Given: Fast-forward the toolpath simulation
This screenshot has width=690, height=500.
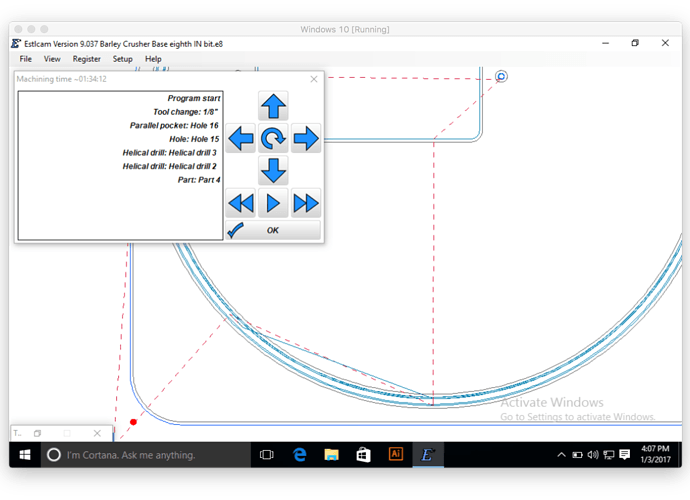Looking at the screenshot, I should point(306,203).
